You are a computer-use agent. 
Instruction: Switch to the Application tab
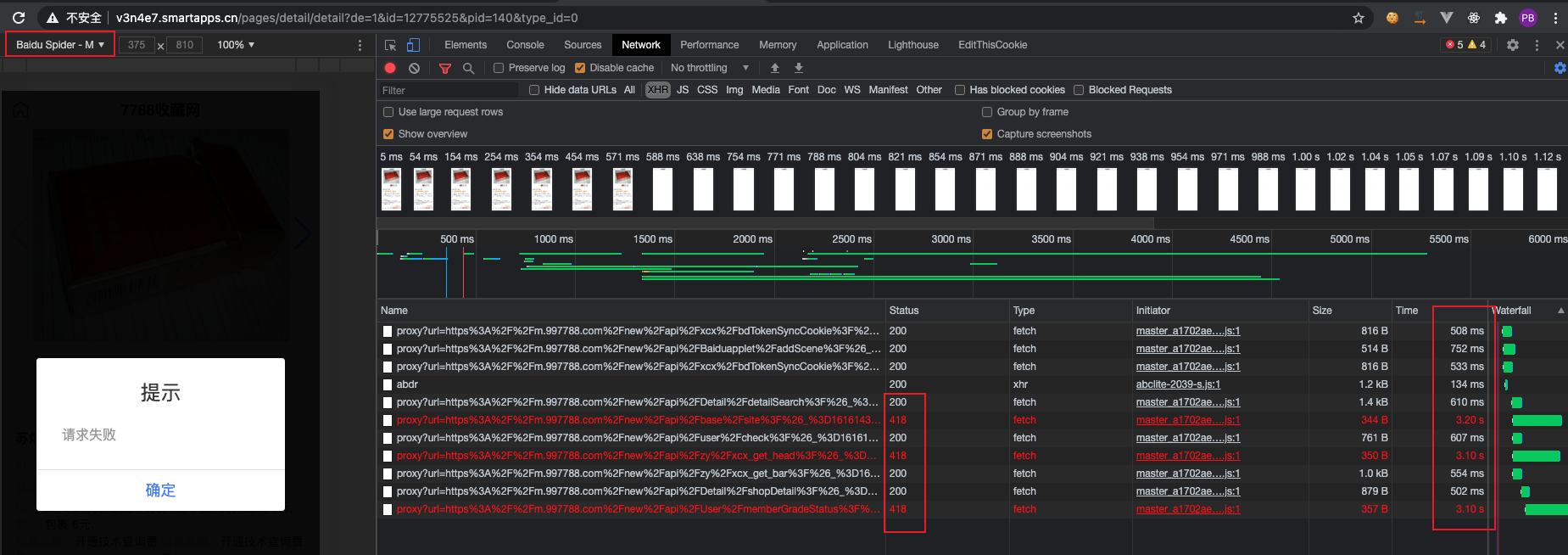pyautogui.click(x=842, y=45)
